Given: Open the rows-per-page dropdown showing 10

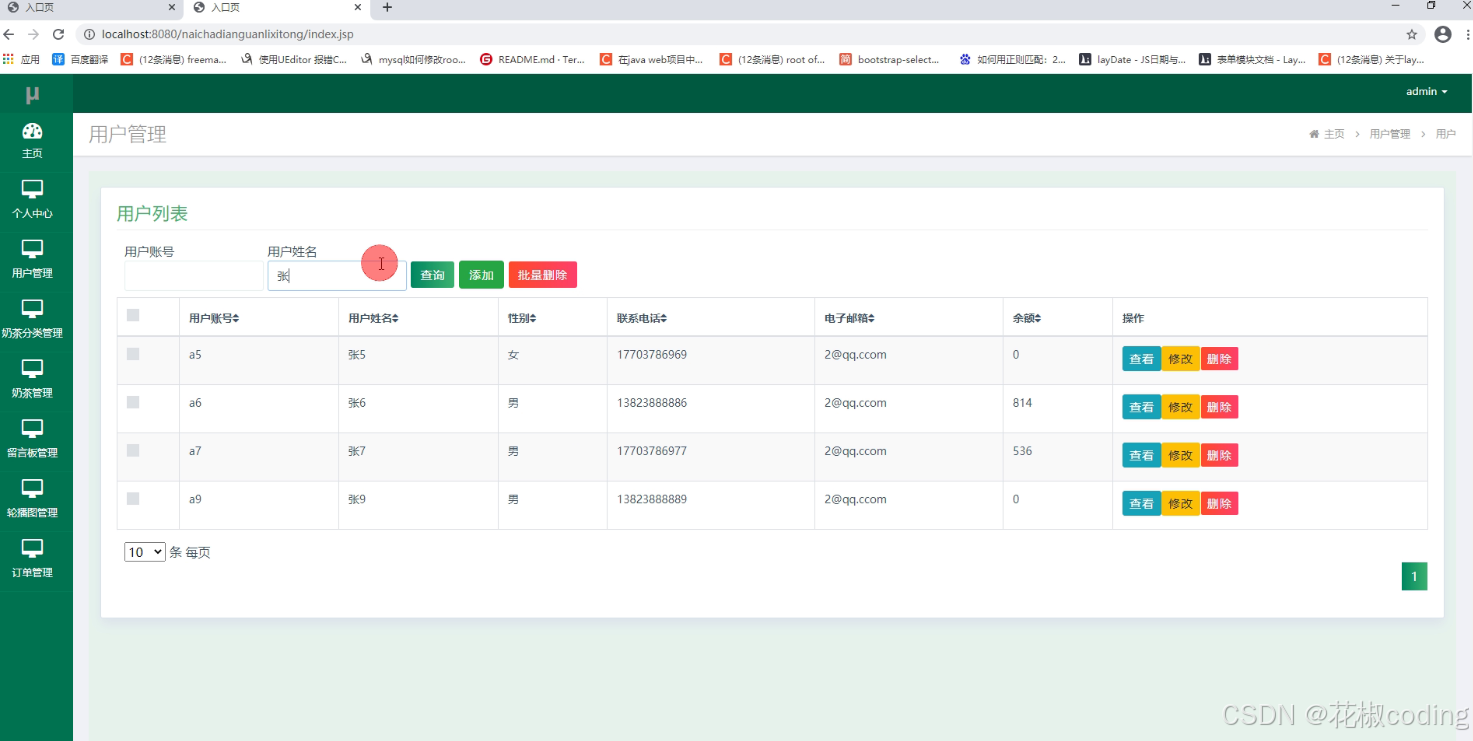Looking at the screenshot, I should (145, 552).
